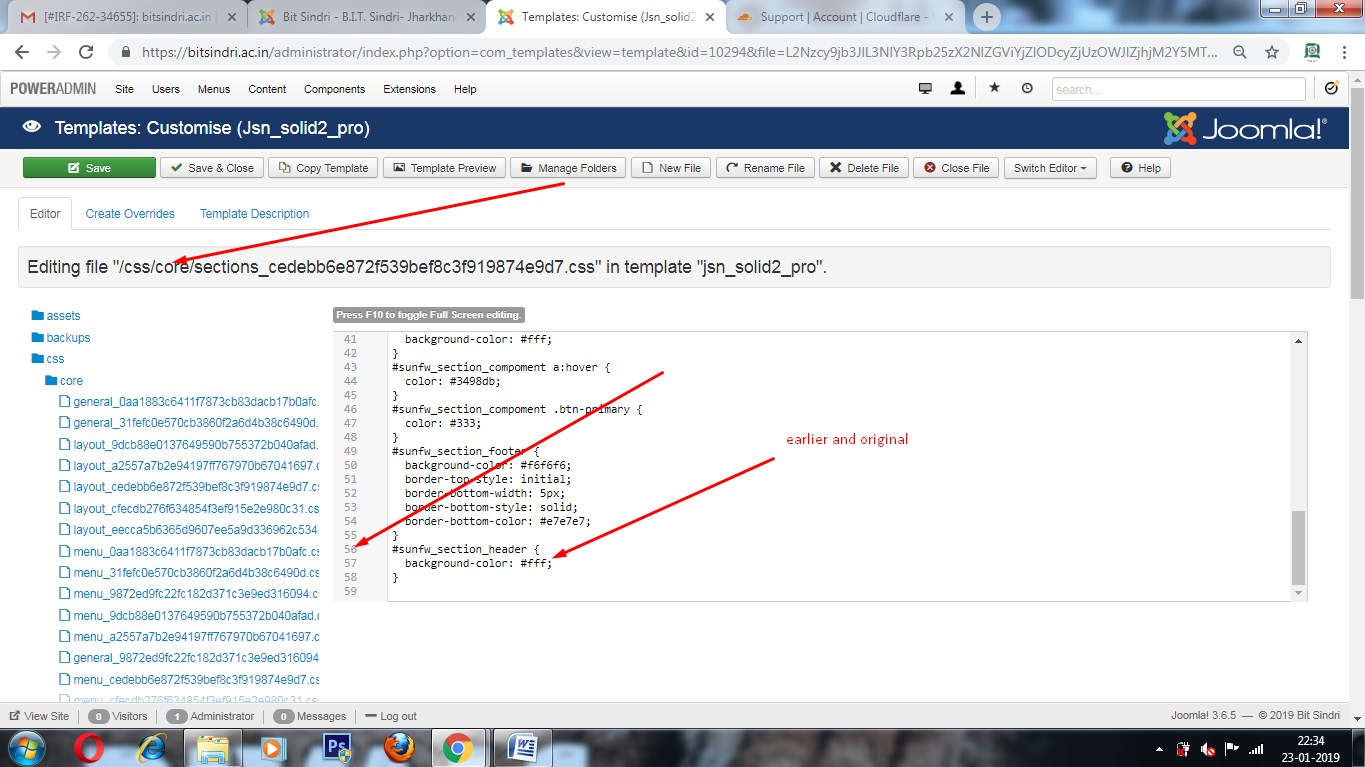Open file menu_9872ed9fc22fc182d371c3e9ed316094
This screenshot has height=767, width=1365.
point(189,594)
